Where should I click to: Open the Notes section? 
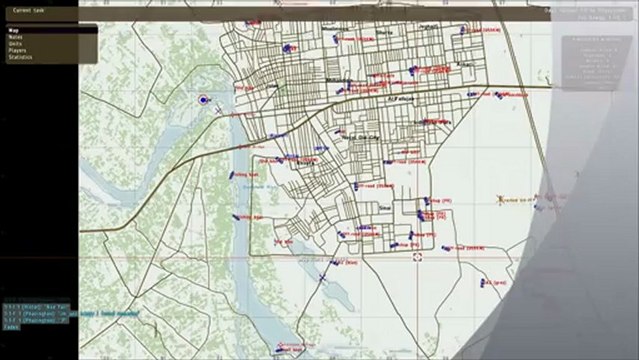point(52,37)
